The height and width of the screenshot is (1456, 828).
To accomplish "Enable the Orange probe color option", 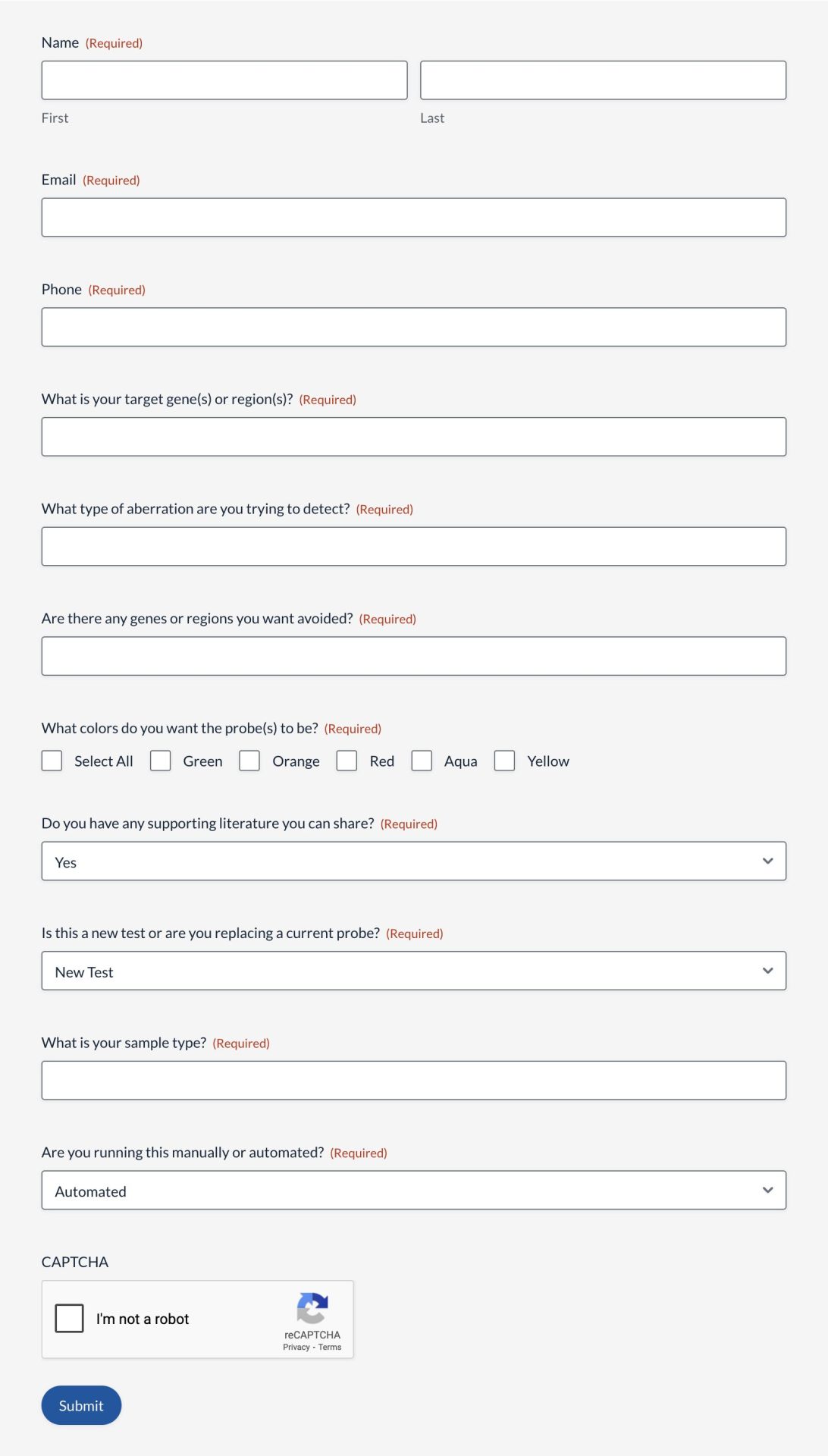I will coord(249,761).
